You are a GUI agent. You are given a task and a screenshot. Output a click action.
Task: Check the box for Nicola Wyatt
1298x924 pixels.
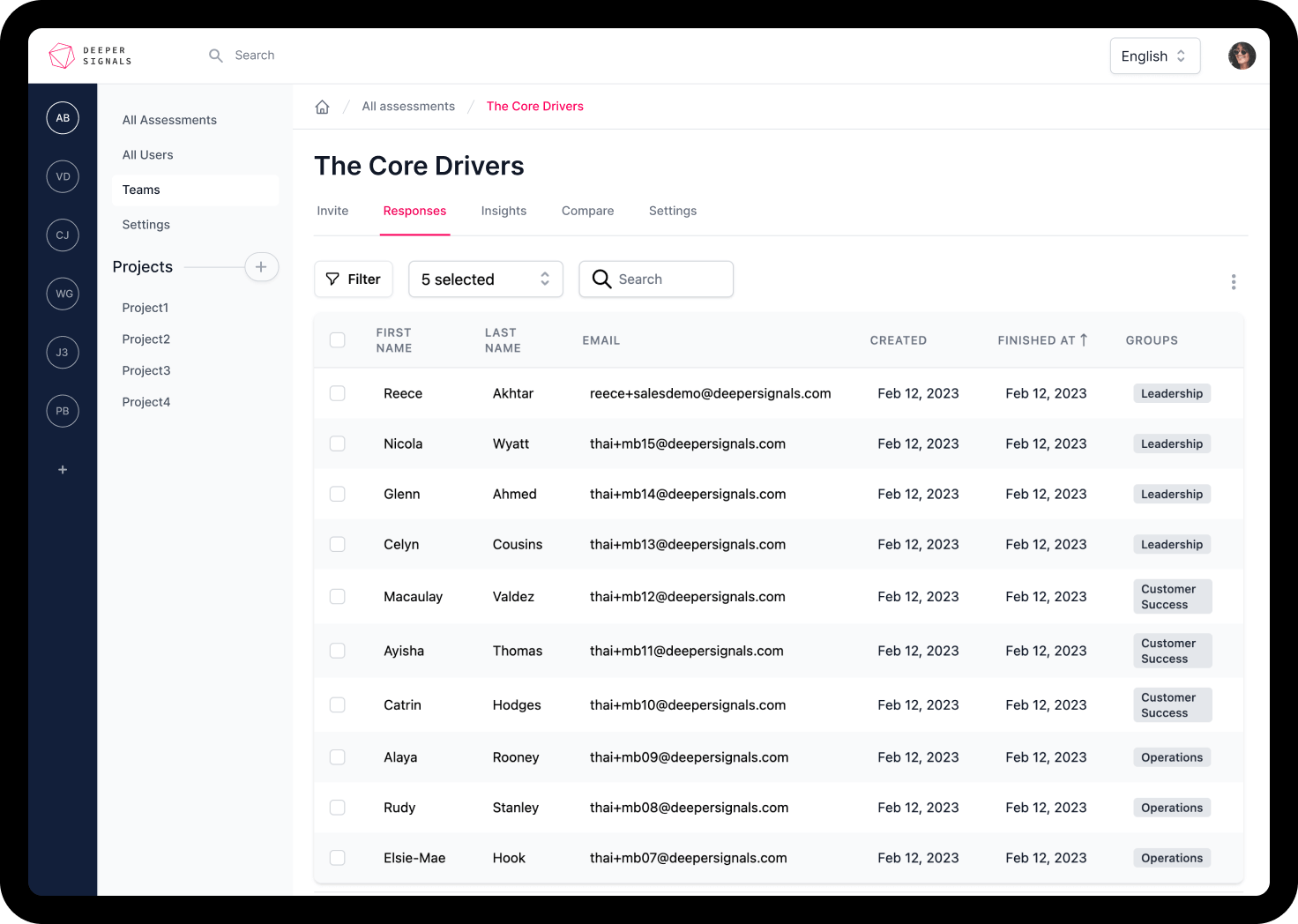(x=337, y=443)
